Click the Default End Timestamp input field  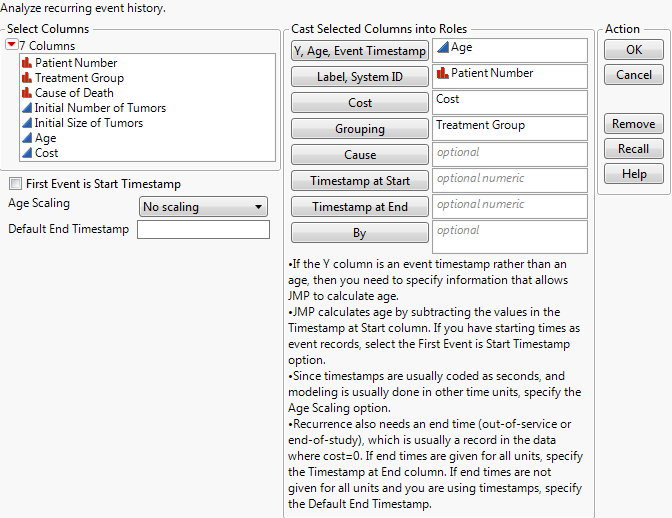pyautogui.click(x=203, y=230)
